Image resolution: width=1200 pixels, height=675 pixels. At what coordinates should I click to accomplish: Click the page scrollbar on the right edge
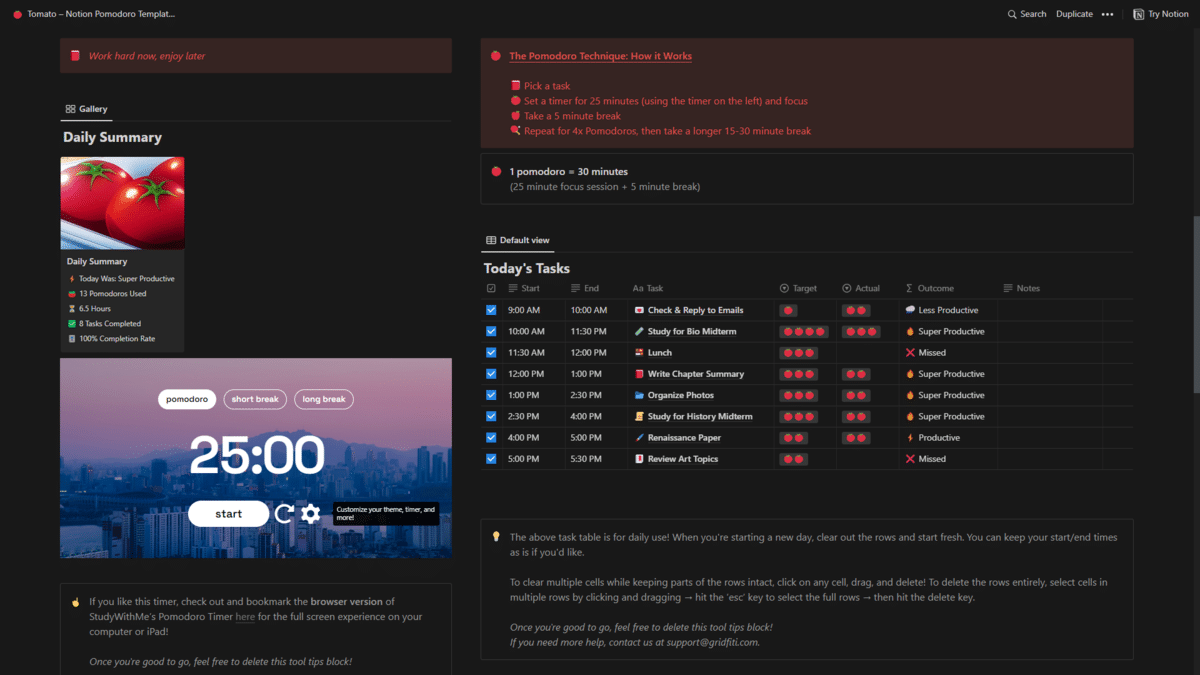(1196, 304)
